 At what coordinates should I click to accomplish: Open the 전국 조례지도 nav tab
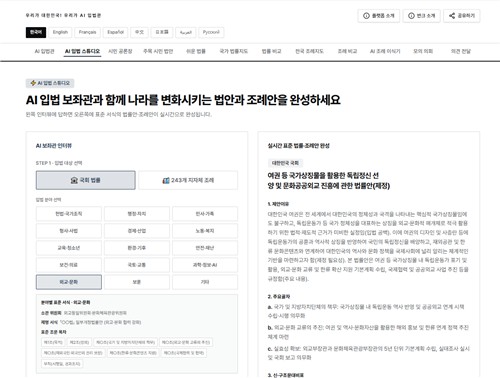click(x=309, y=51)
